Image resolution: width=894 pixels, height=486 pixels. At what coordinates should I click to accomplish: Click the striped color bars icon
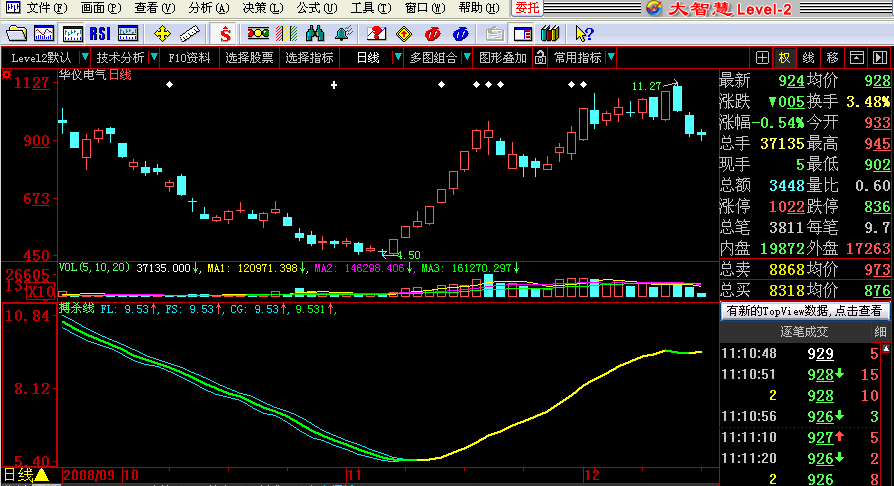pyautogui.click(x=286, y=34)
